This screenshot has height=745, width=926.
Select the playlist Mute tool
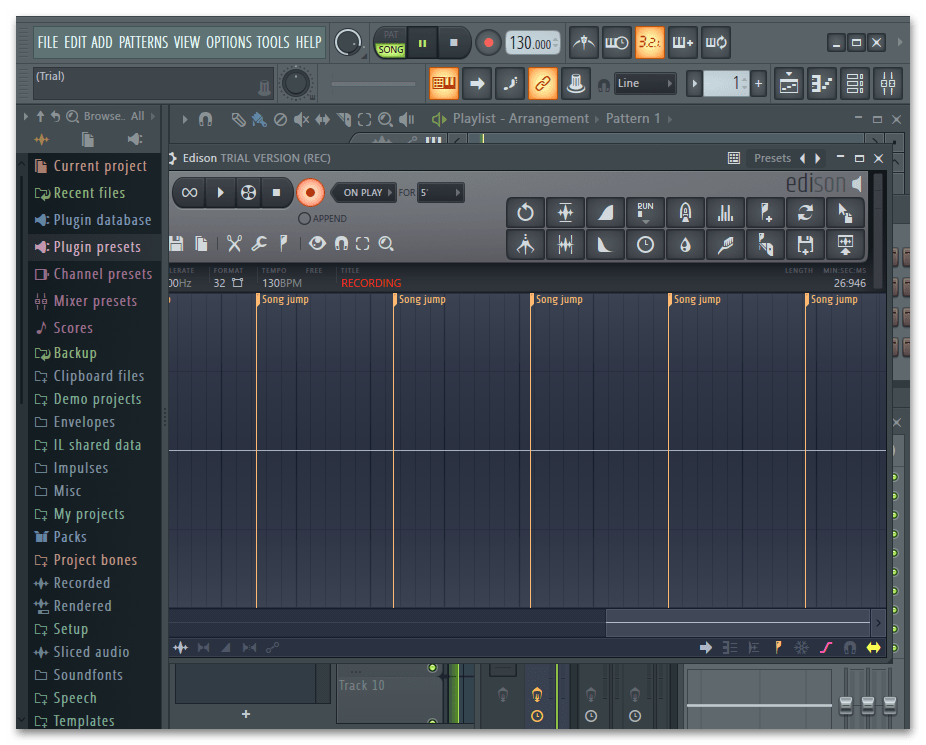pyautogui.click(x=301, y=119)
